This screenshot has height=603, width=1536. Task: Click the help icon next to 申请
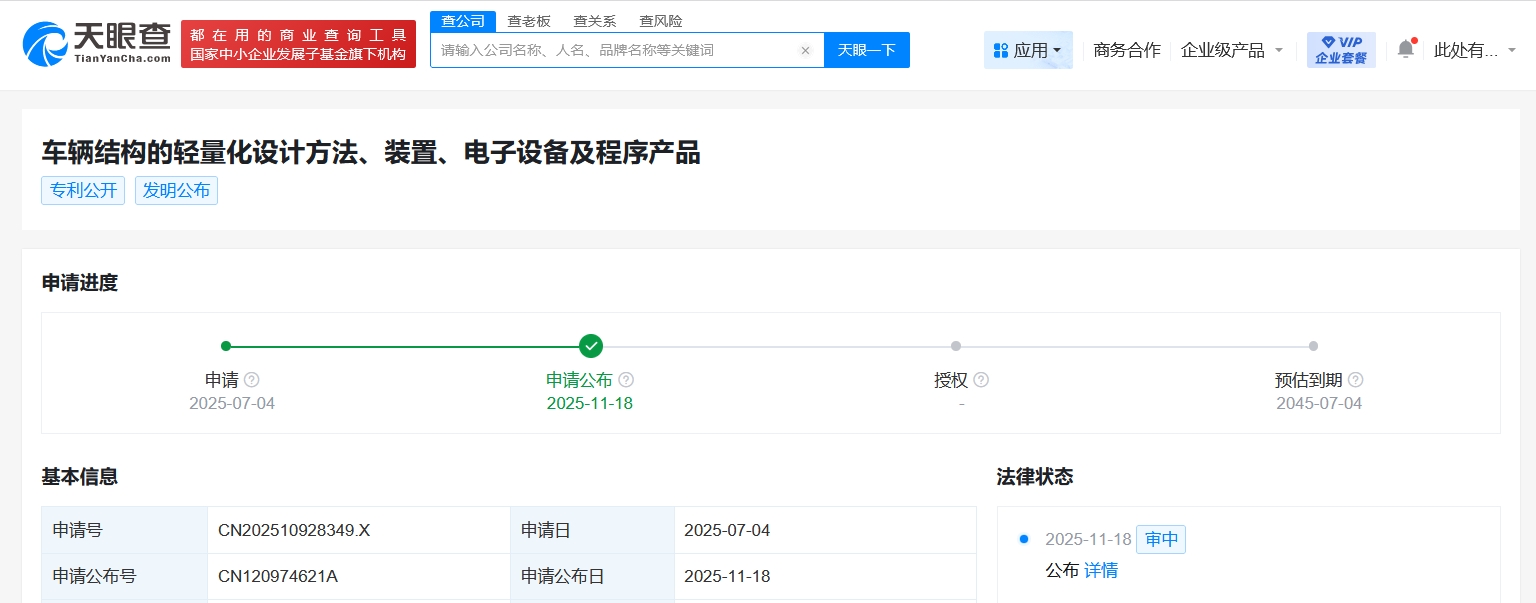(x=252, y=380)
